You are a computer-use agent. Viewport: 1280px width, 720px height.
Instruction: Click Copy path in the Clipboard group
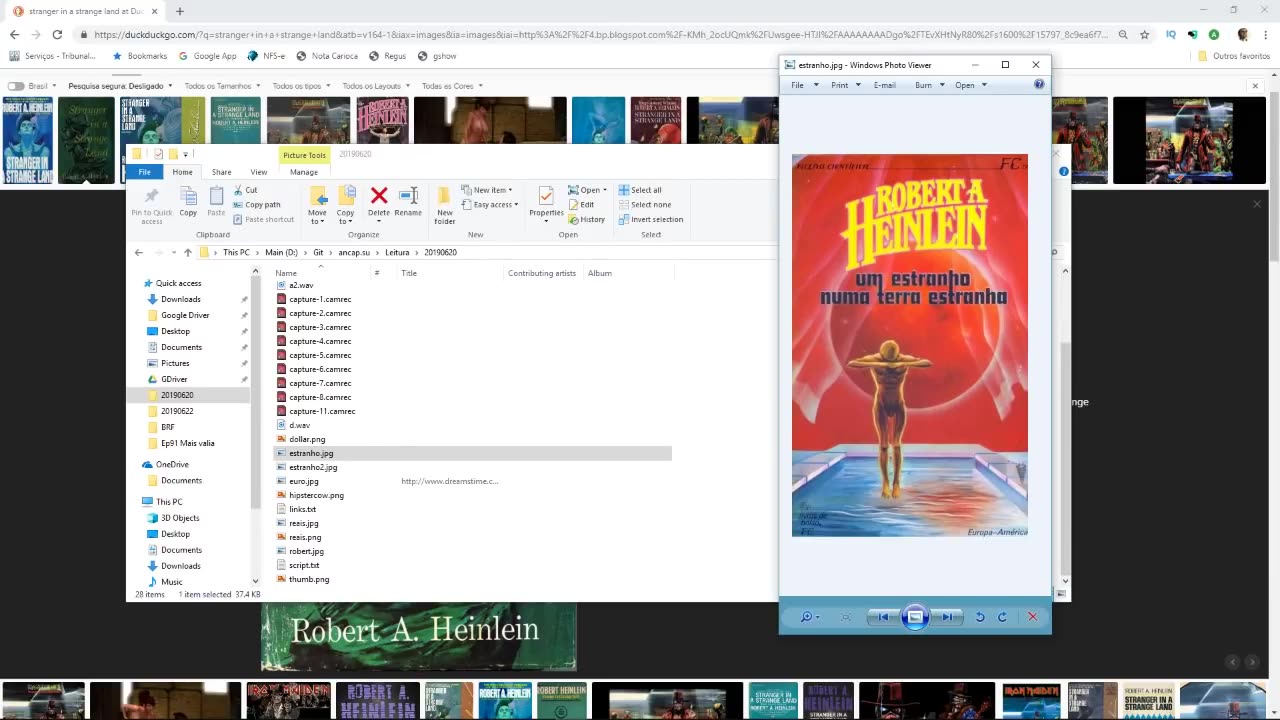pos(257,204)
